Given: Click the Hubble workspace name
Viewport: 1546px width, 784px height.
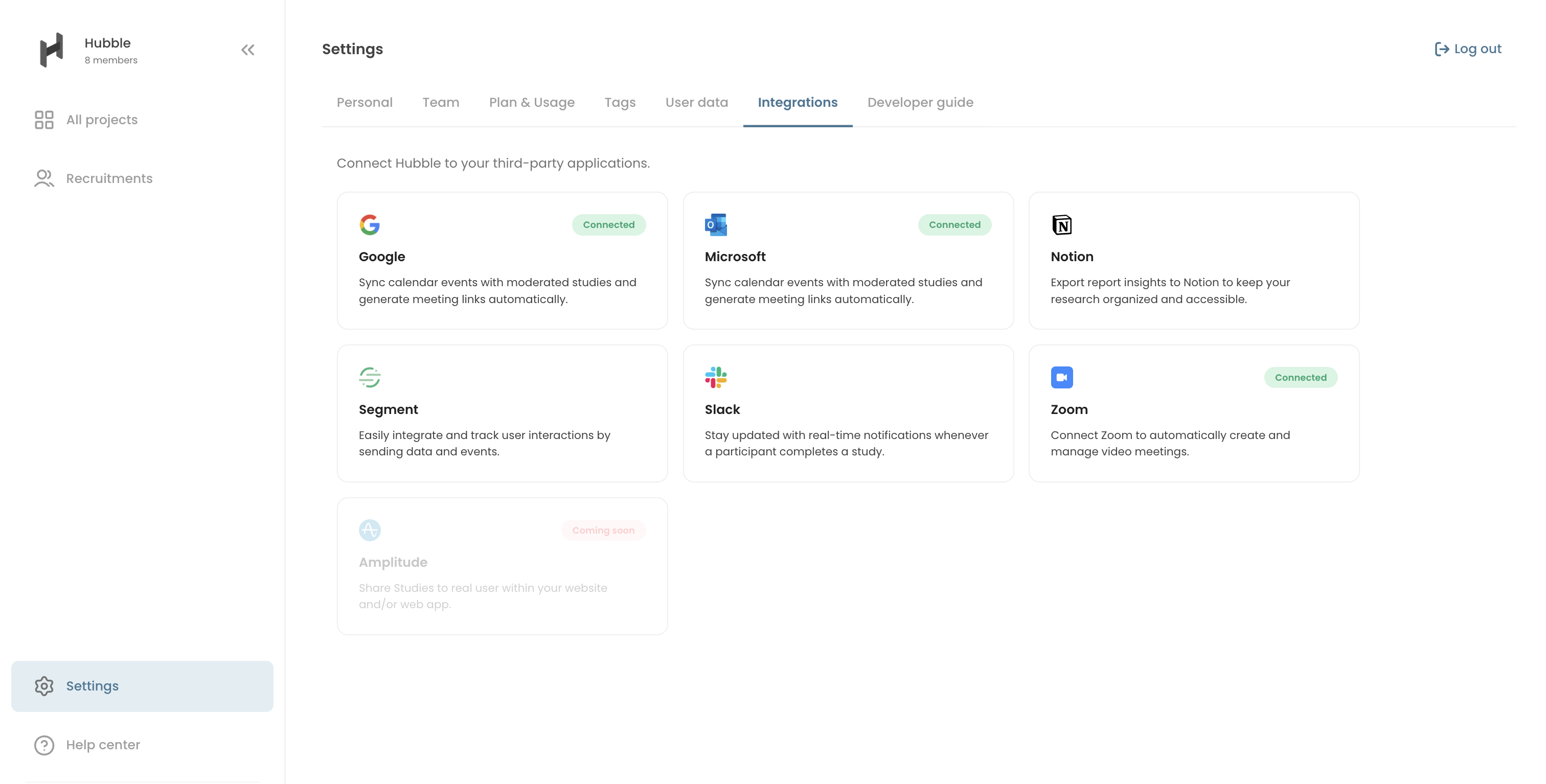Looking at the screenshot, I should 107,43.
